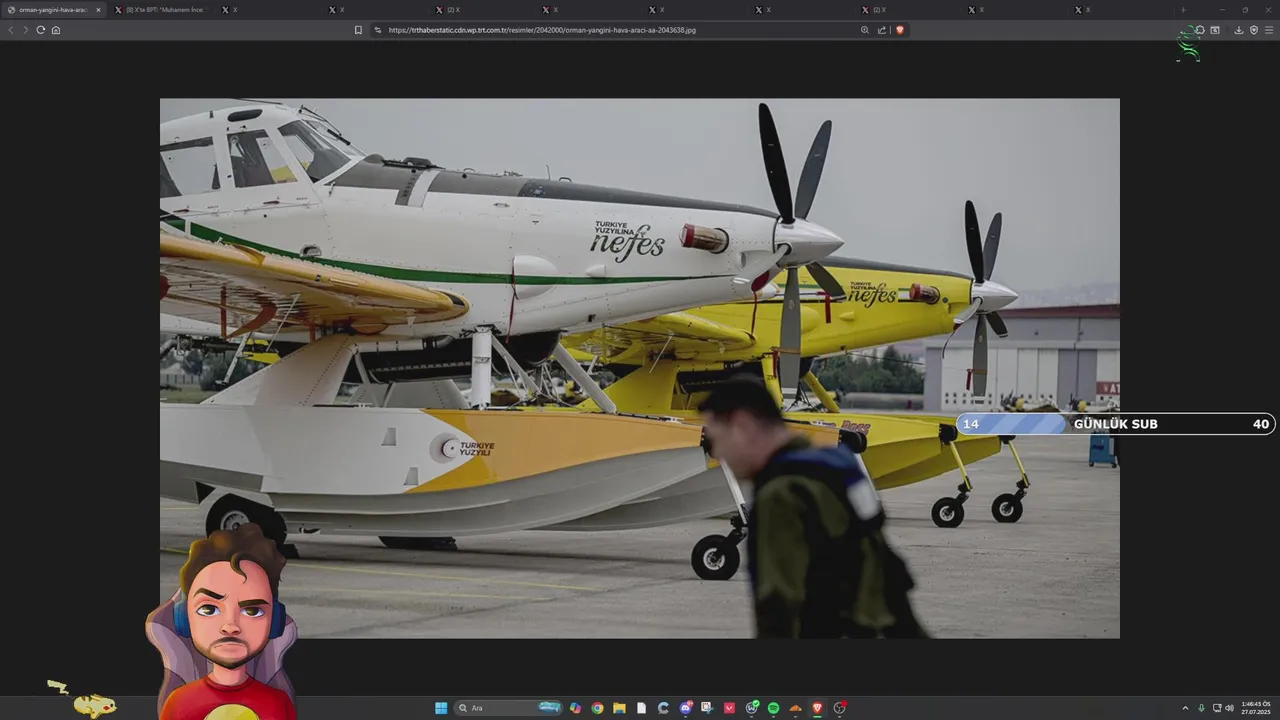Open File Explorer from the taskbar

click(619, 708)
